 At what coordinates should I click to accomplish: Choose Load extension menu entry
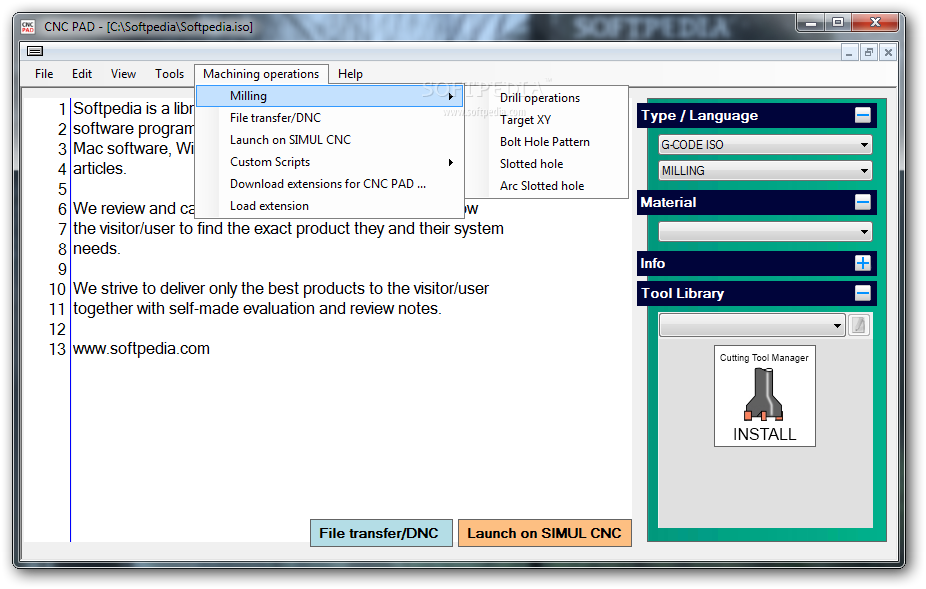coord(330,206)
